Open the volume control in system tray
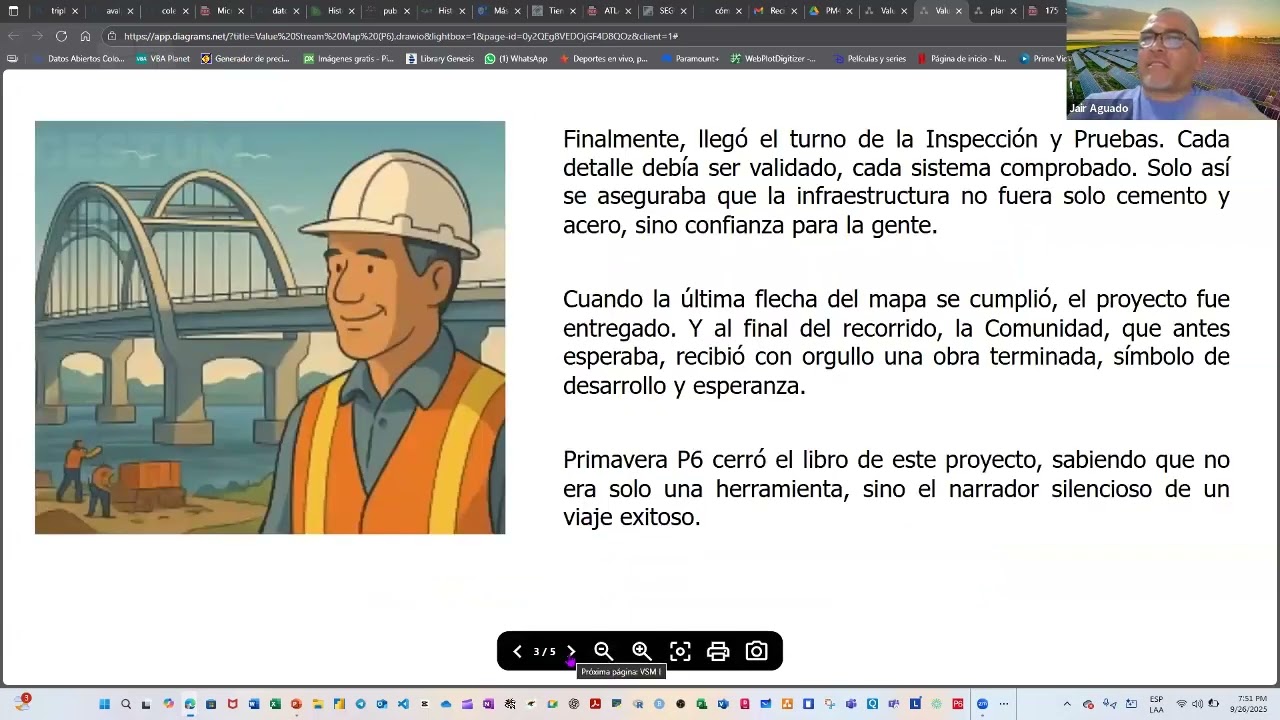This screenshot has height=720, width=1280. coord(1197,704)
